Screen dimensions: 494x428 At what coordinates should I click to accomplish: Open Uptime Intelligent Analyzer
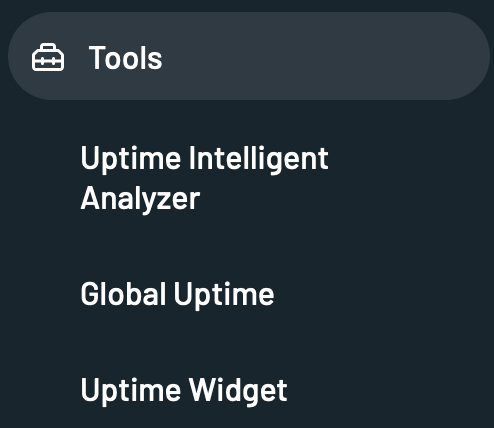coord(204,178)
